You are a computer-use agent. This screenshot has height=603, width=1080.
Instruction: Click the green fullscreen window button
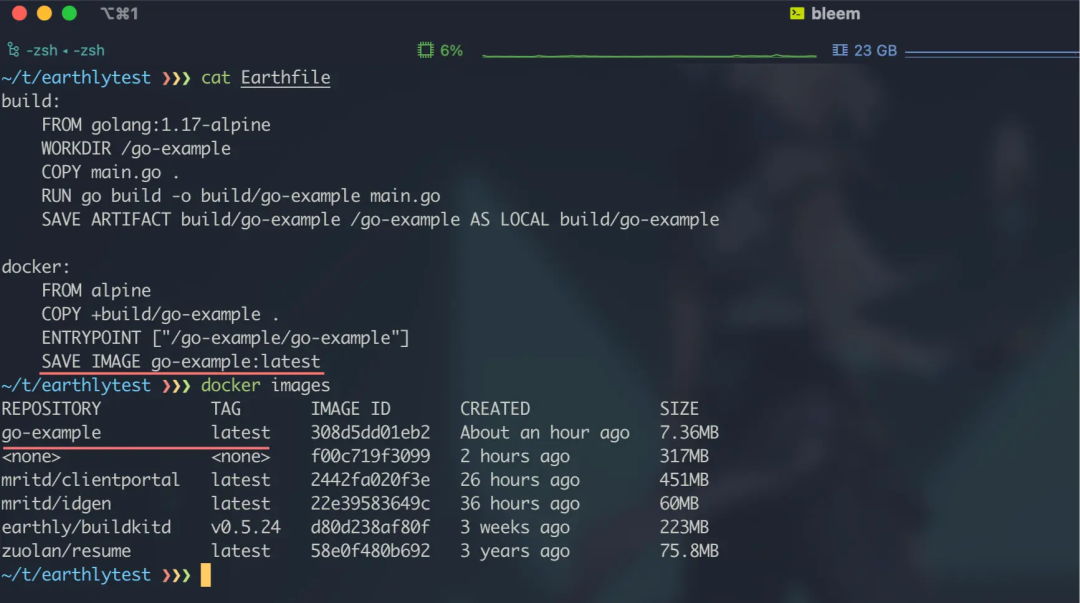tap(70, 13)
